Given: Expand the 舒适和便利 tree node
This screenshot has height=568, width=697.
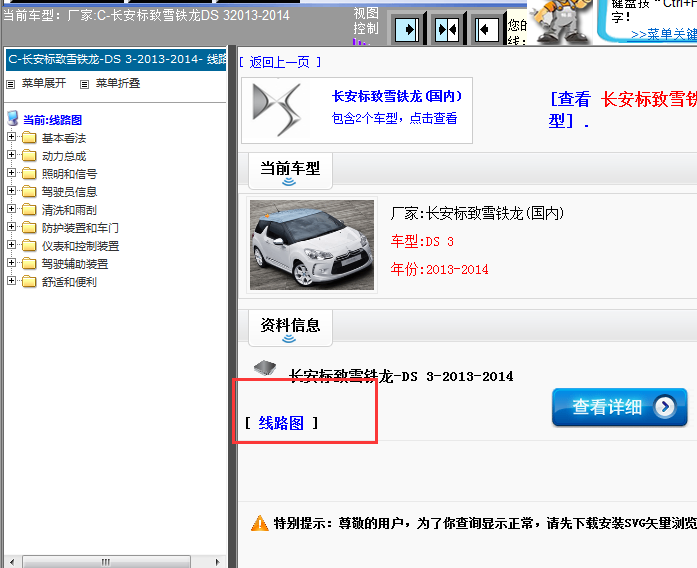Looking at the screenshot, I should pos(12,280).
